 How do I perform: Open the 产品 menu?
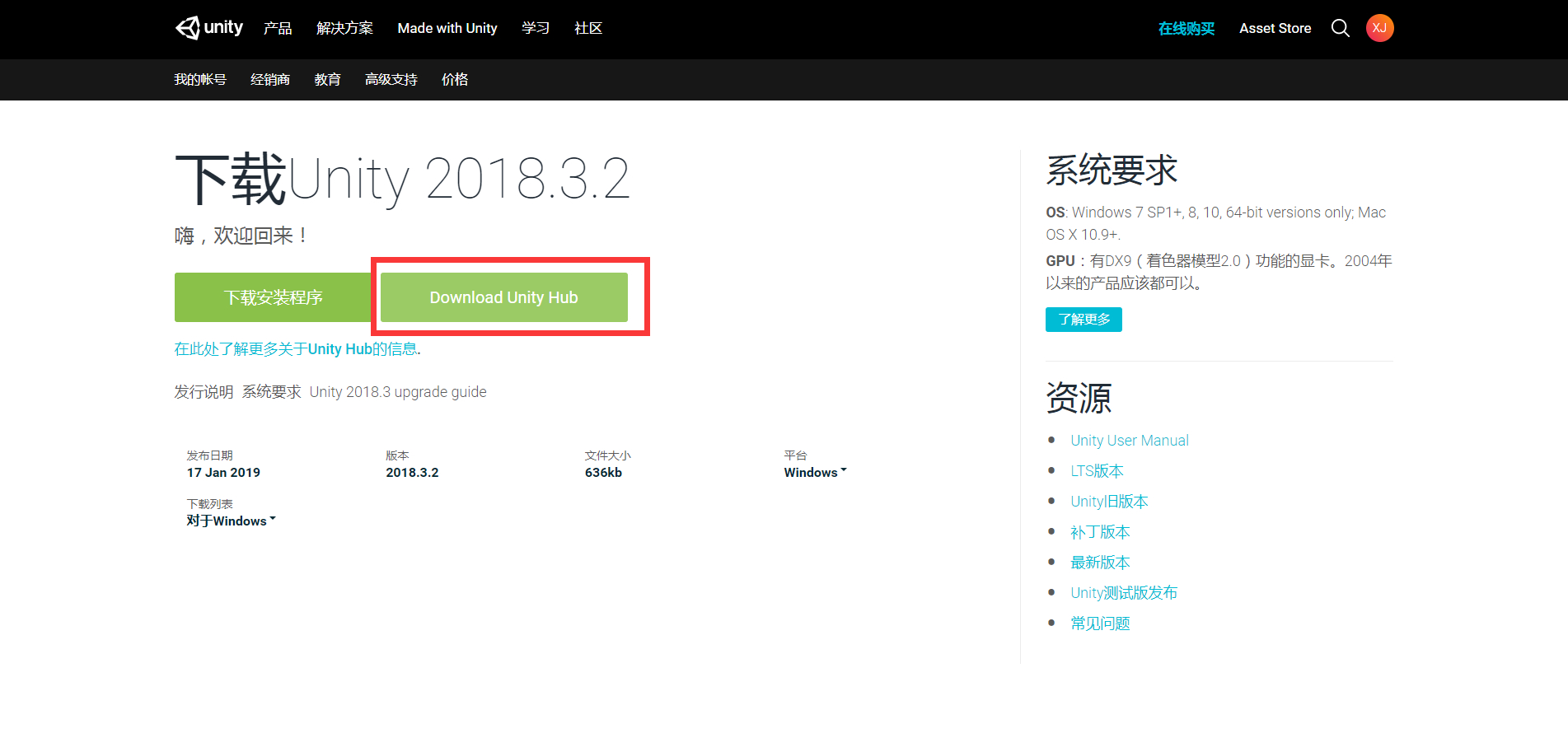278,28
